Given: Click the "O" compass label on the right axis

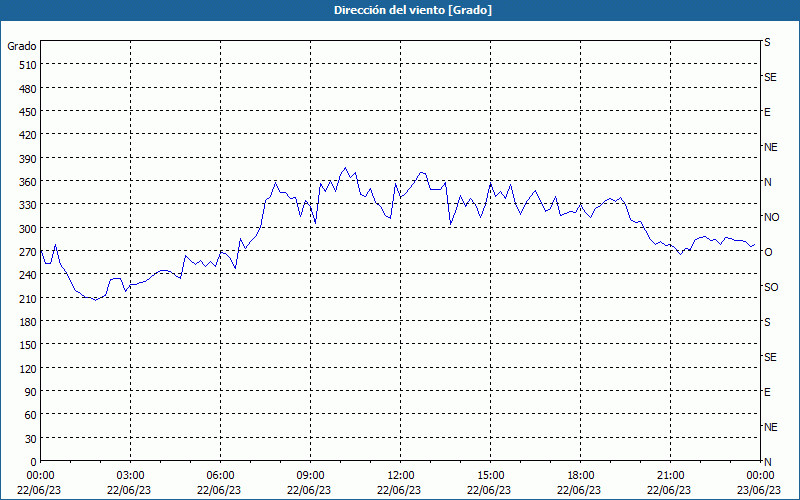Looking at the screenshot, I should pyautogui.click(x=768, y=252).
